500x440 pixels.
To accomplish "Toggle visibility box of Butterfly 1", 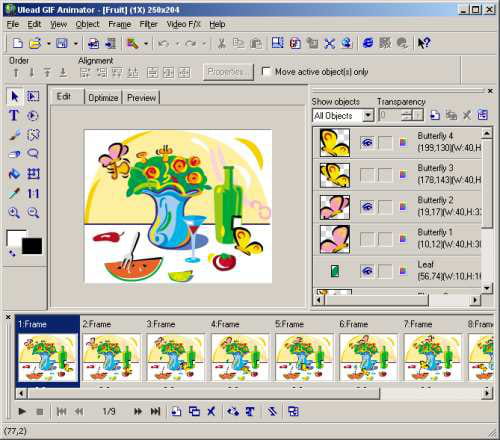I will (367, 239).
